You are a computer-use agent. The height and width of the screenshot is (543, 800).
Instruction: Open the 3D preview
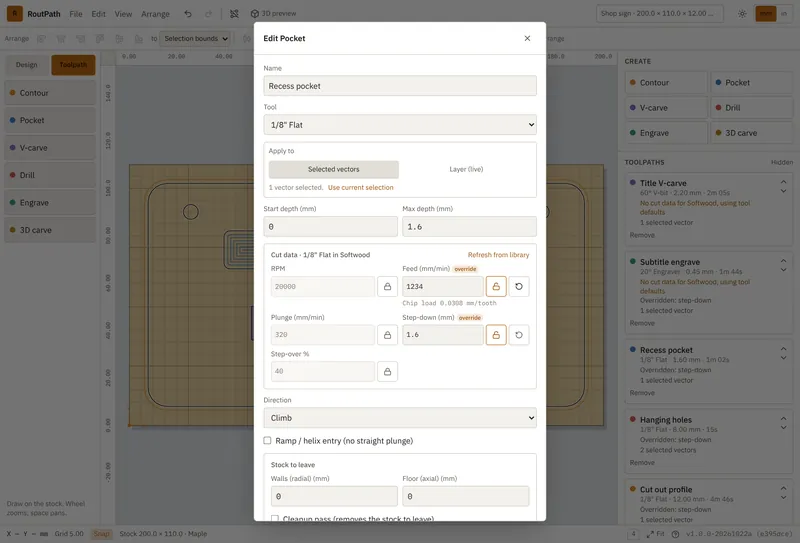coord(273,14)
